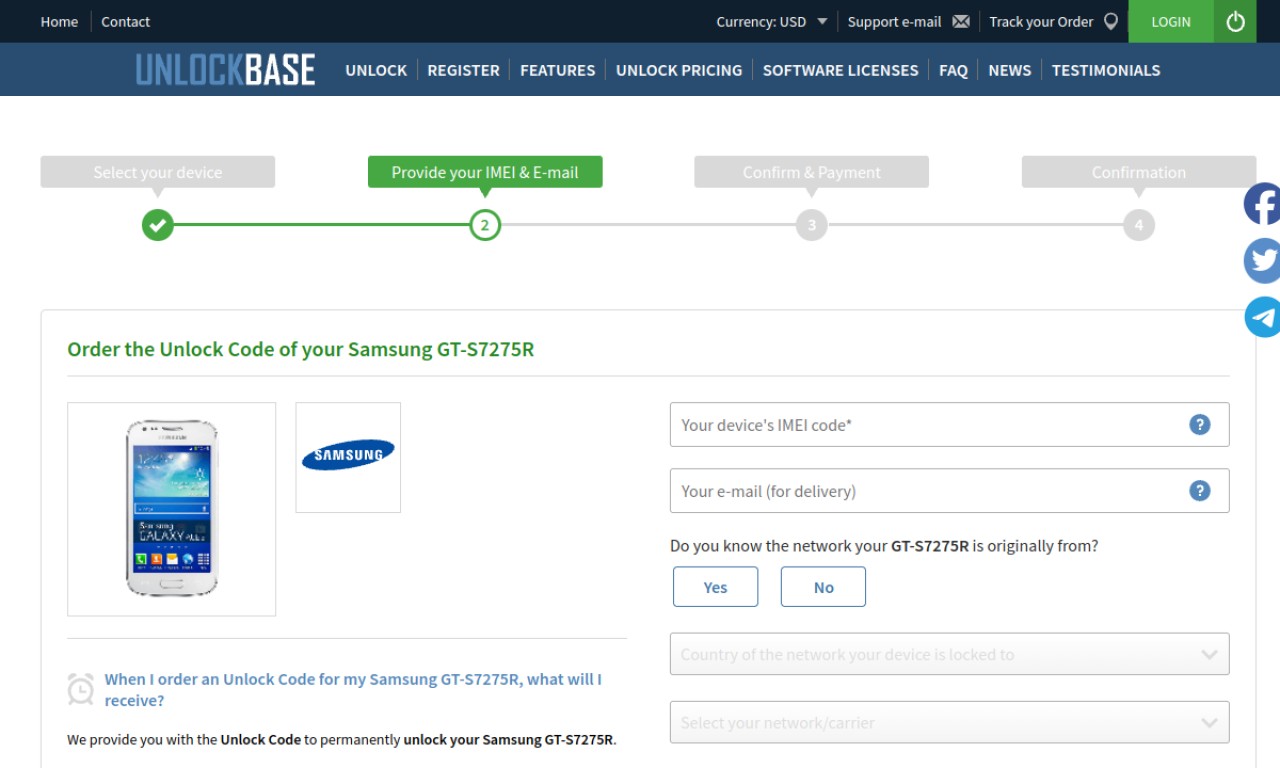Open the FEATURES menu item

coord(557,70)
